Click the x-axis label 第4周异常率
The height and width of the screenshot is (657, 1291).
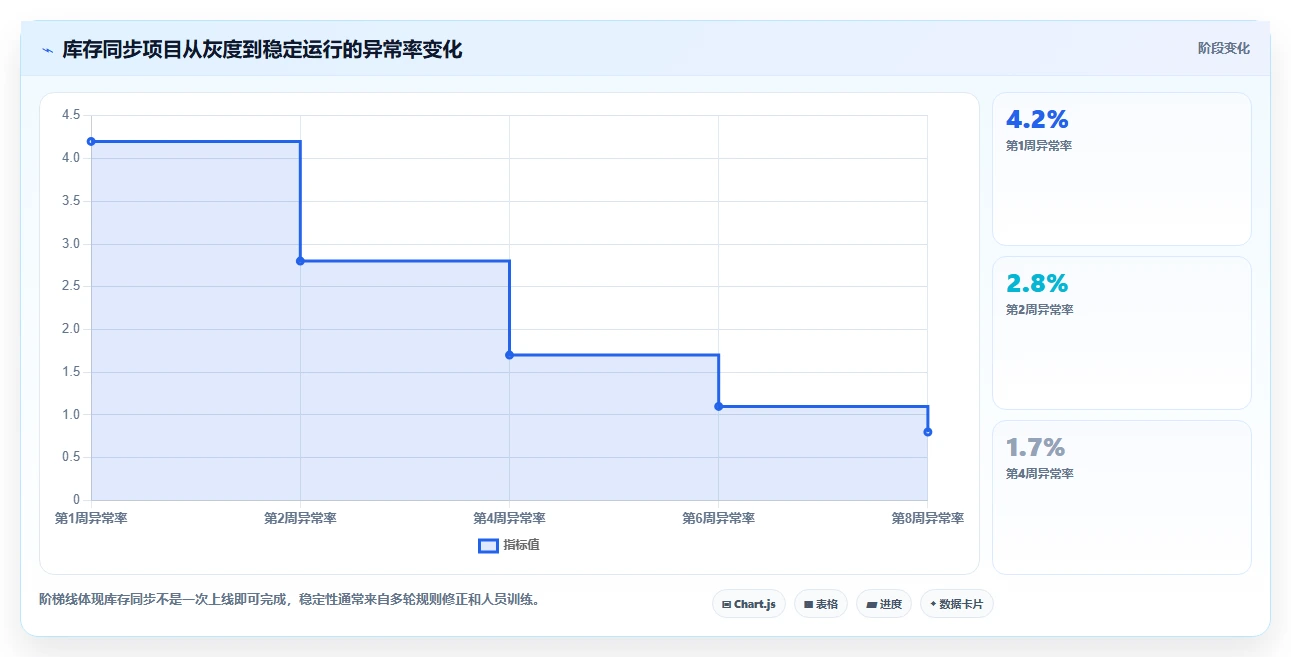coord(509,518)
